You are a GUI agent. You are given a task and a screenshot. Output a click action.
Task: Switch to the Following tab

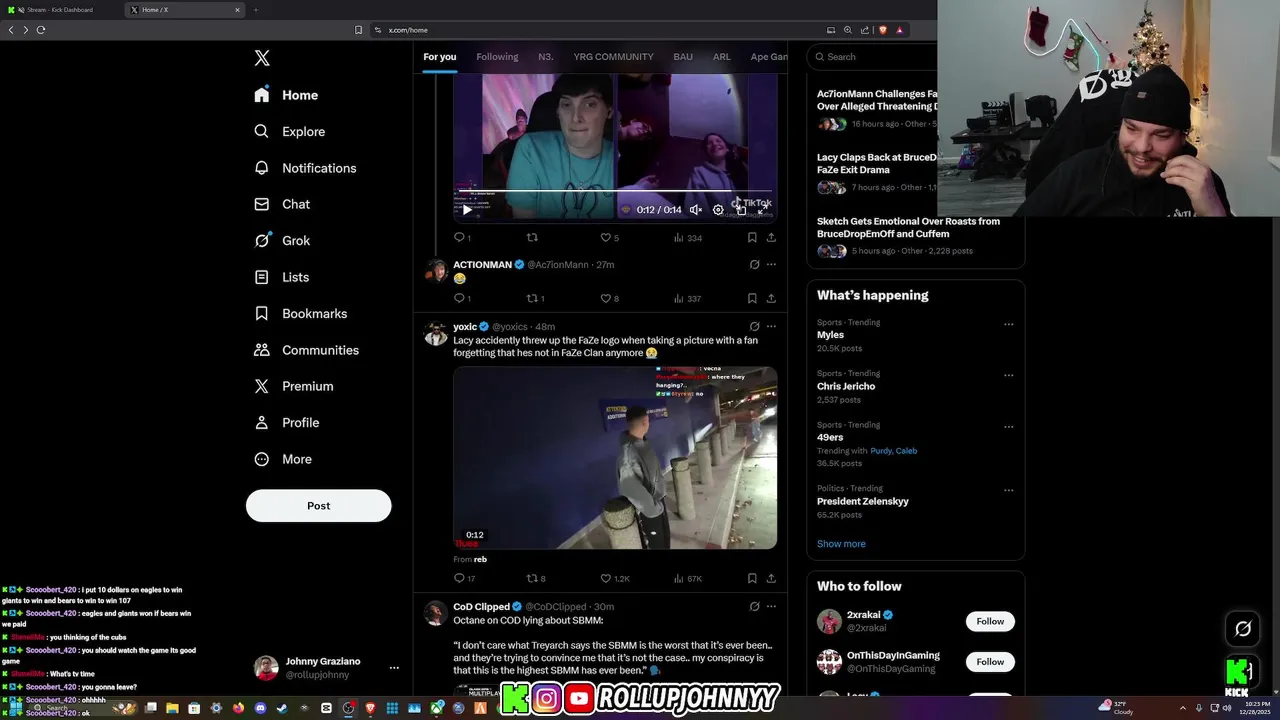(x=497, y=57)
